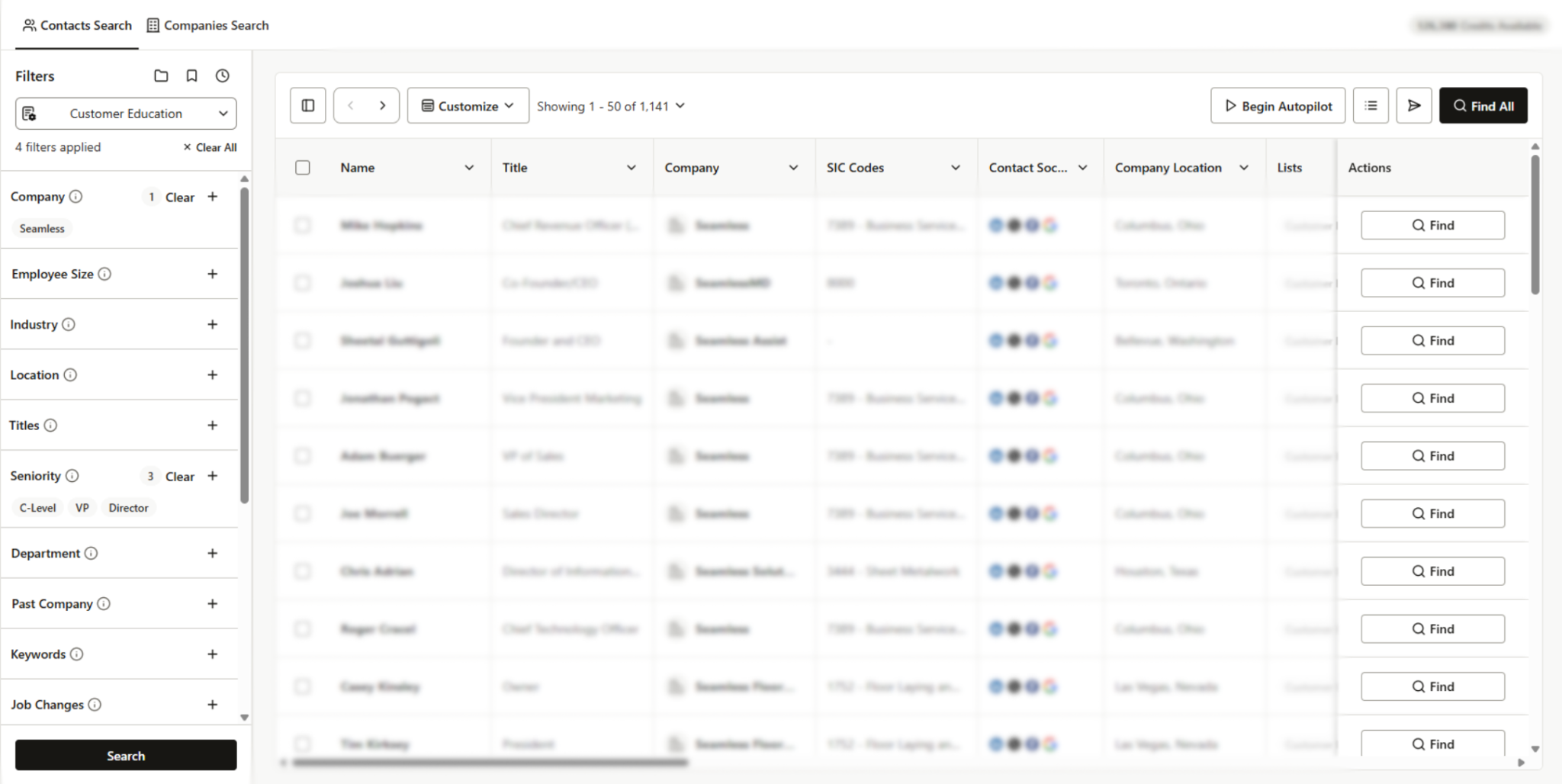Click the bookmark icon in Filters header
Screen dimensions: 1562x784
[x=191, y=76]
